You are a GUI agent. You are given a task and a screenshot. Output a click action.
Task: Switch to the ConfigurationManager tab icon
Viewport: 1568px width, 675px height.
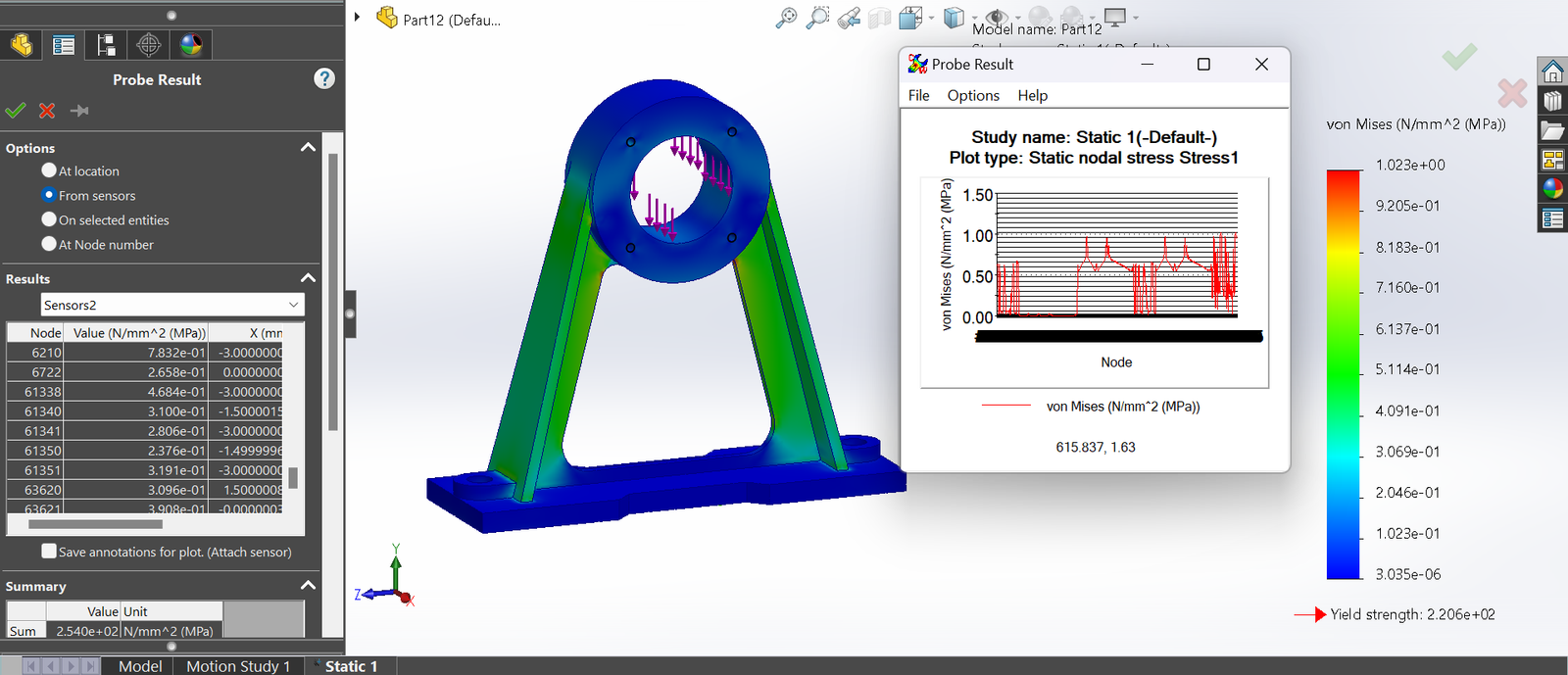click(x=106, y=45)
